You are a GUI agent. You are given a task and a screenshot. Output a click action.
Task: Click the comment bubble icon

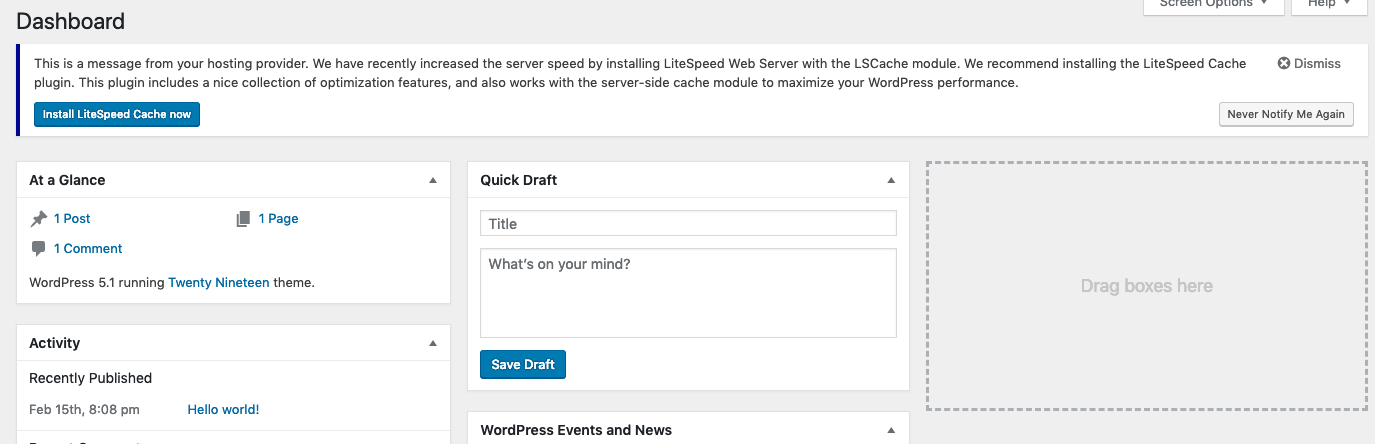coord(39,249)
